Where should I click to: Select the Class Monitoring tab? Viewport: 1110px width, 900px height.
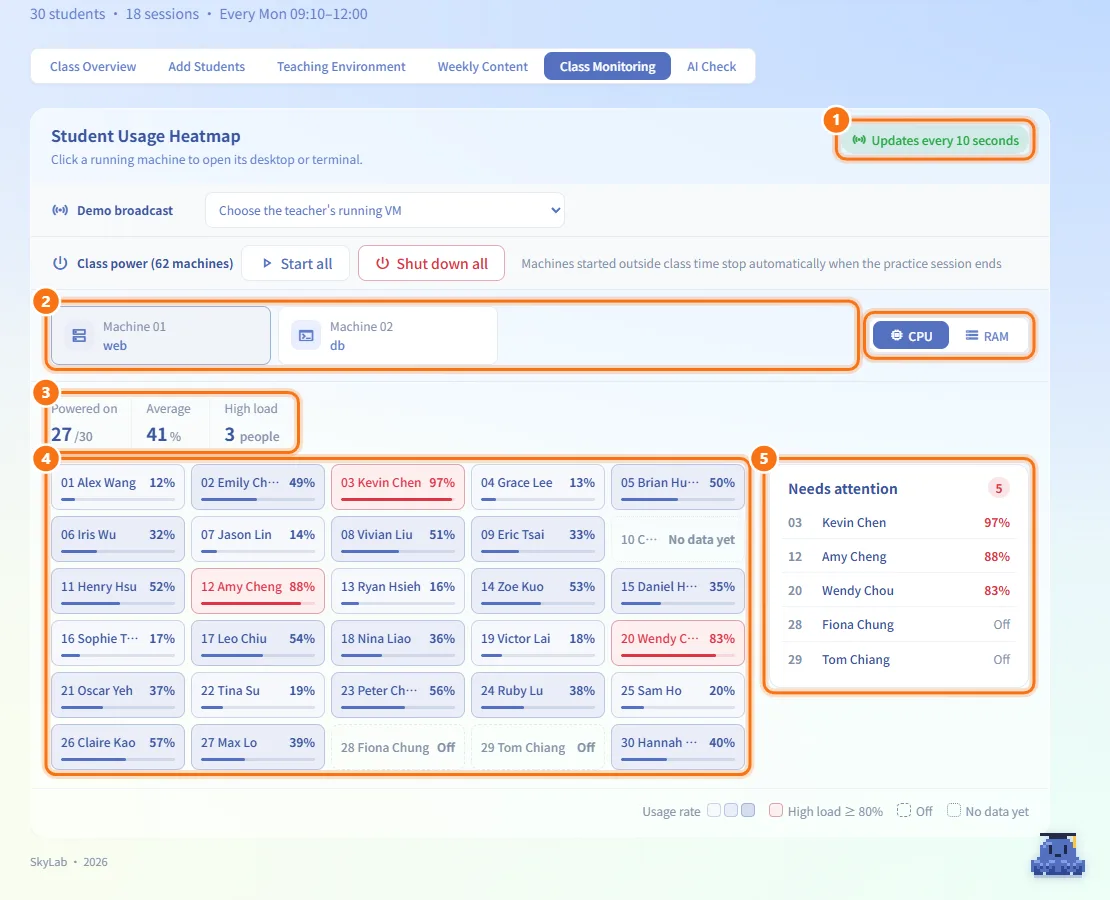click(x=607, y=67)
